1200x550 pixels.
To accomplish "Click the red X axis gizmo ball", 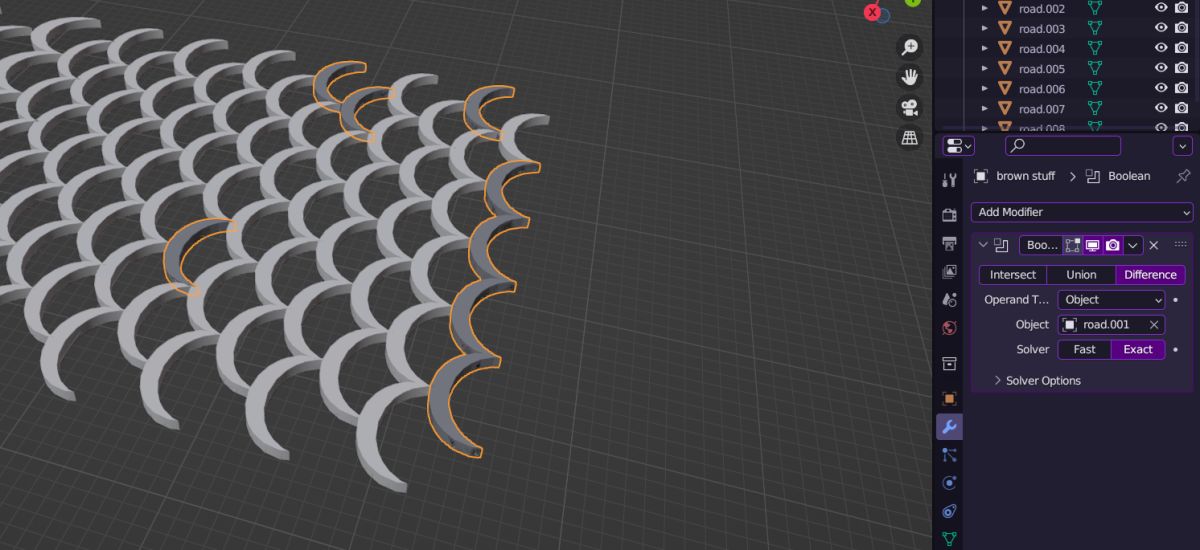I will pos(872,13).
